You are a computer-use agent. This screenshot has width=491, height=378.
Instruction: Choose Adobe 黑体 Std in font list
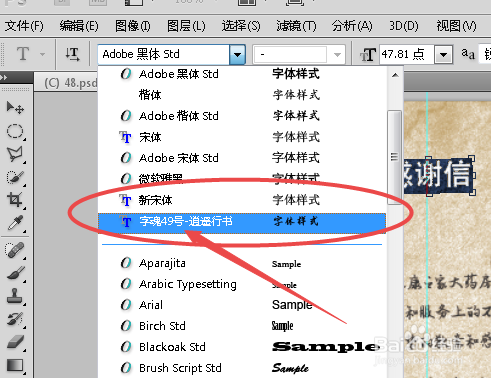pos(242,74)
